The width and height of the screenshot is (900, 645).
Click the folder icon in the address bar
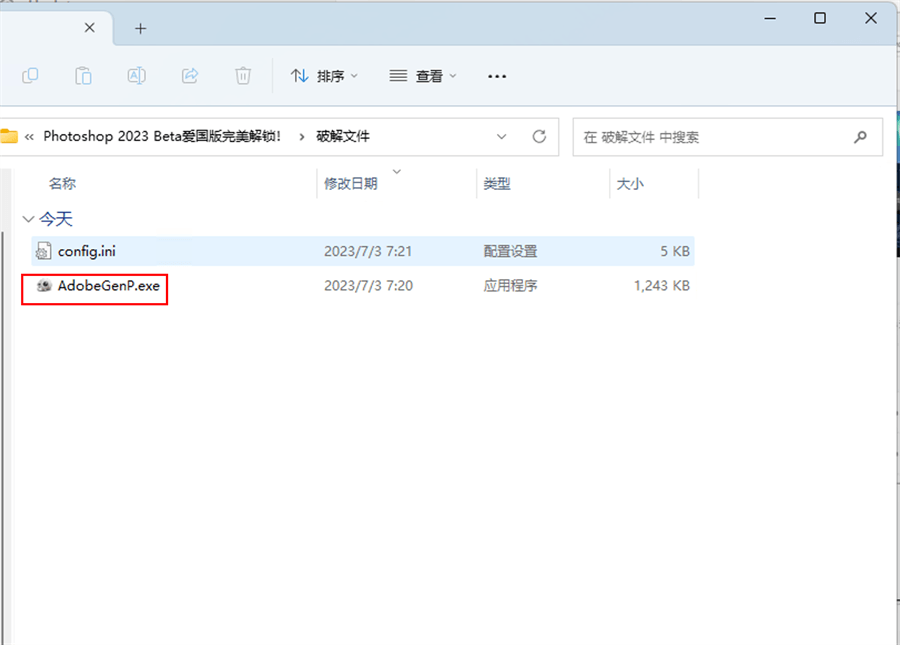pyautogui.click(x=9, y=137)
